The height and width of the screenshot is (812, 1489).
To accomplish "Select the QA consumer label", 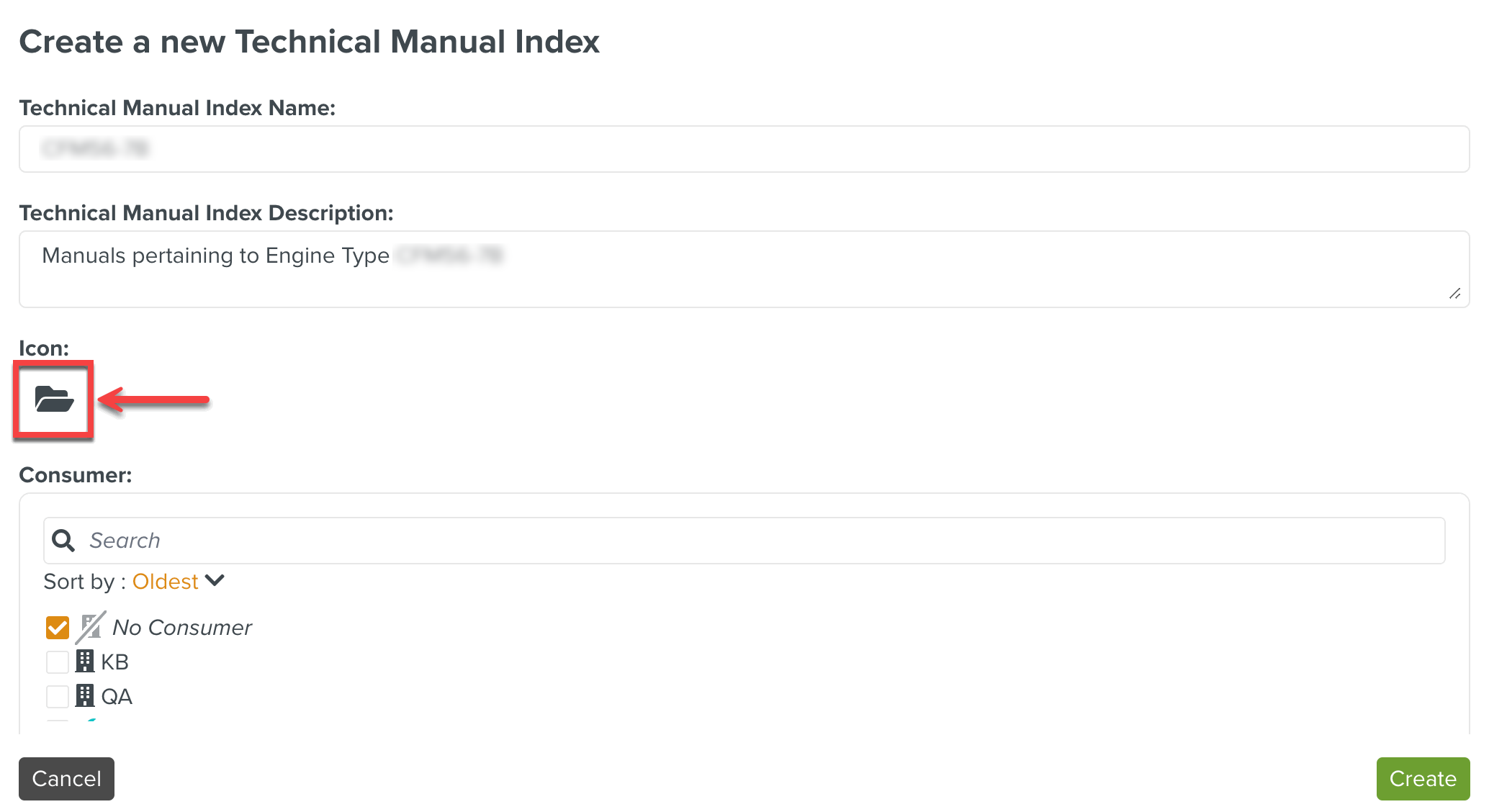I will 117,696.
